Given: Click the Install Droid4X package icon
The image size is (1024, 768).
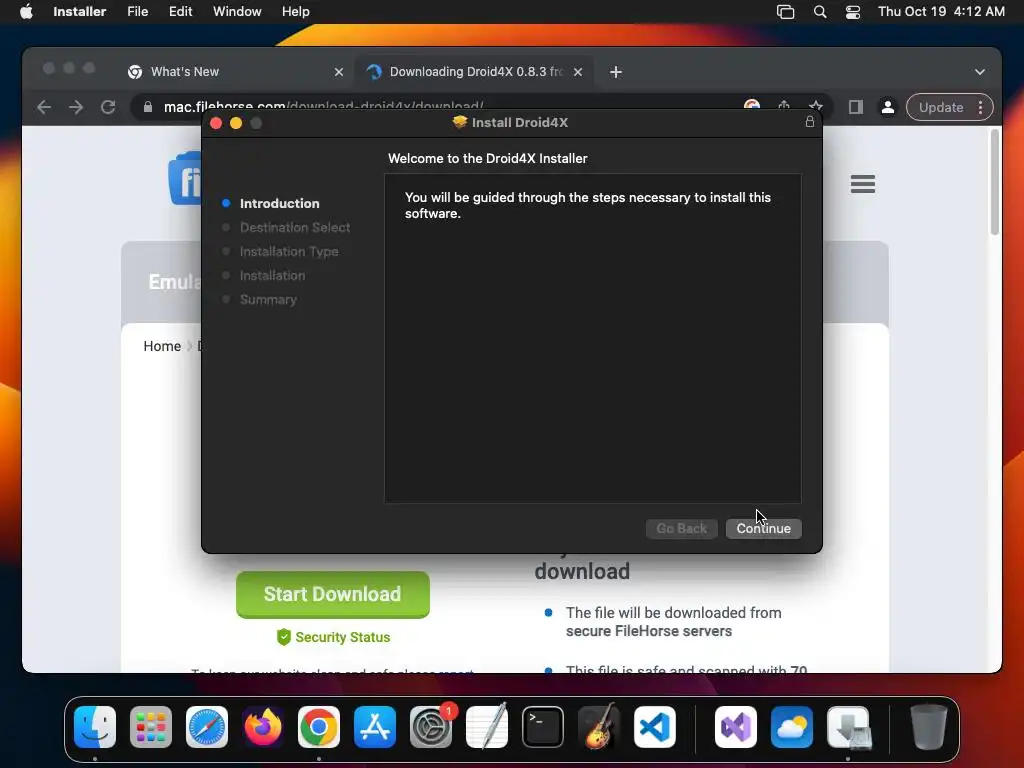Looking at the screenshot, I should [460, 122].
